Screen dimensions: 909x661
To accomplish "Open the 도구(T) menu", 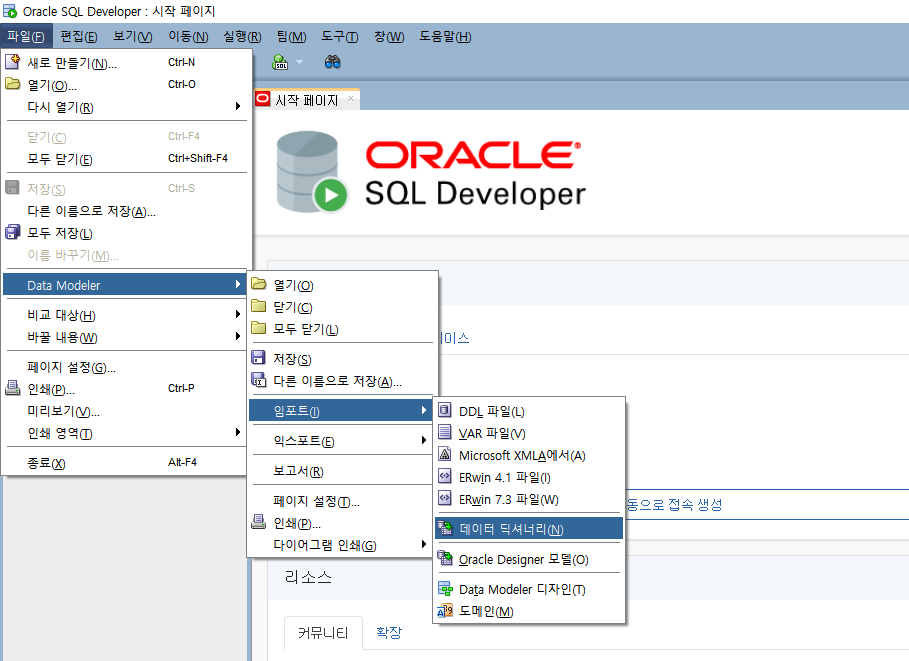I will tap(340, 37).
